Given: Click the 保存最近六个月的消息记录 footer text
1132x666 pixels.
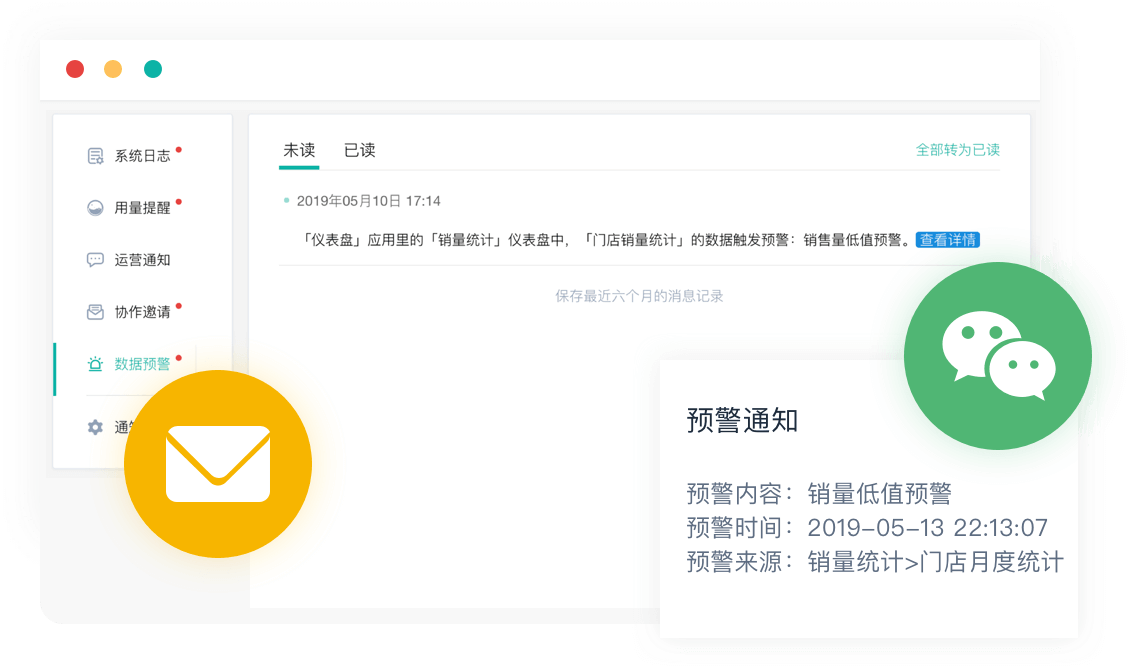Looking at the screenshot, I should tap(639, 296).
